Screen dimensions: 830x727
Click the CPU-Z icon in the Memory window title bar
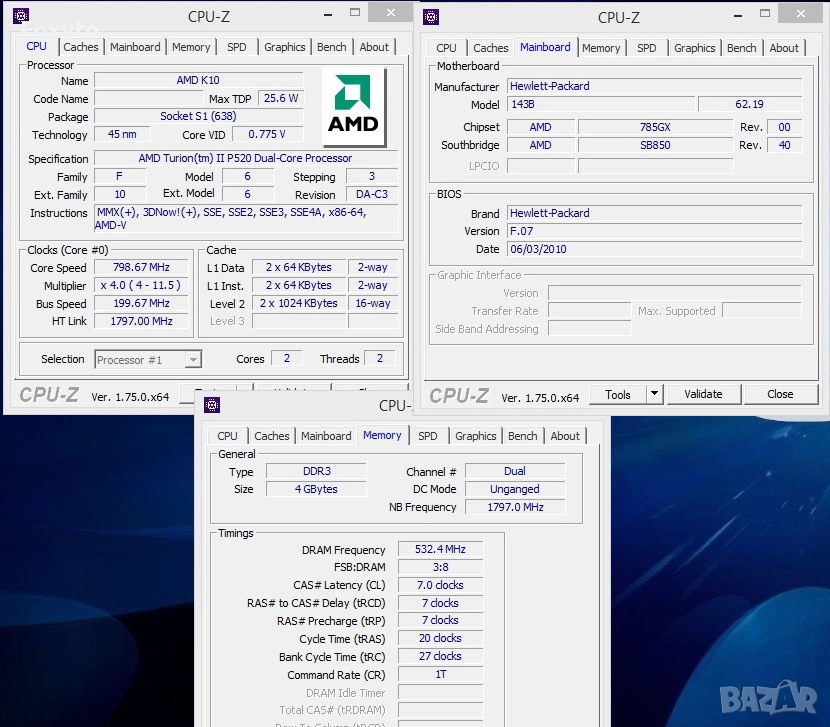[x=211, y=405]
